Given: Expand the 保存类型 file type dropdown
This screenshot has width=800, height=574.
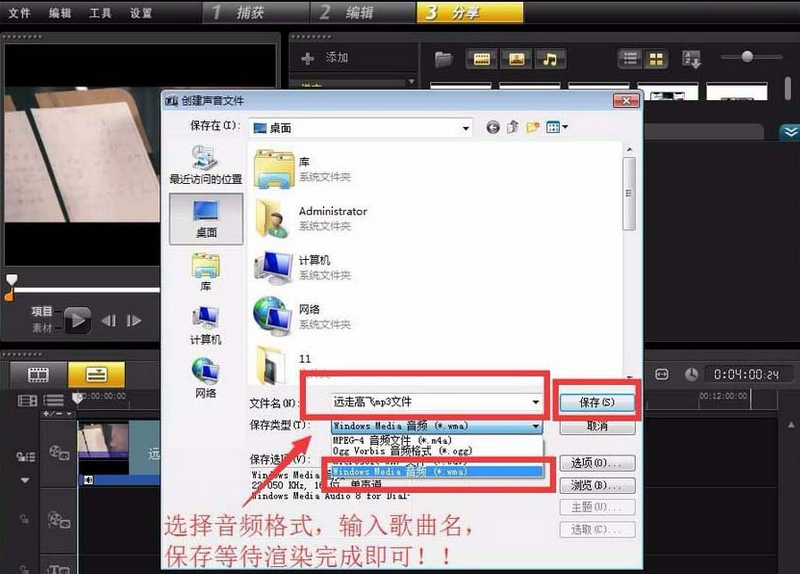Looking at the screenshot, I should click(x=536, y=426).
